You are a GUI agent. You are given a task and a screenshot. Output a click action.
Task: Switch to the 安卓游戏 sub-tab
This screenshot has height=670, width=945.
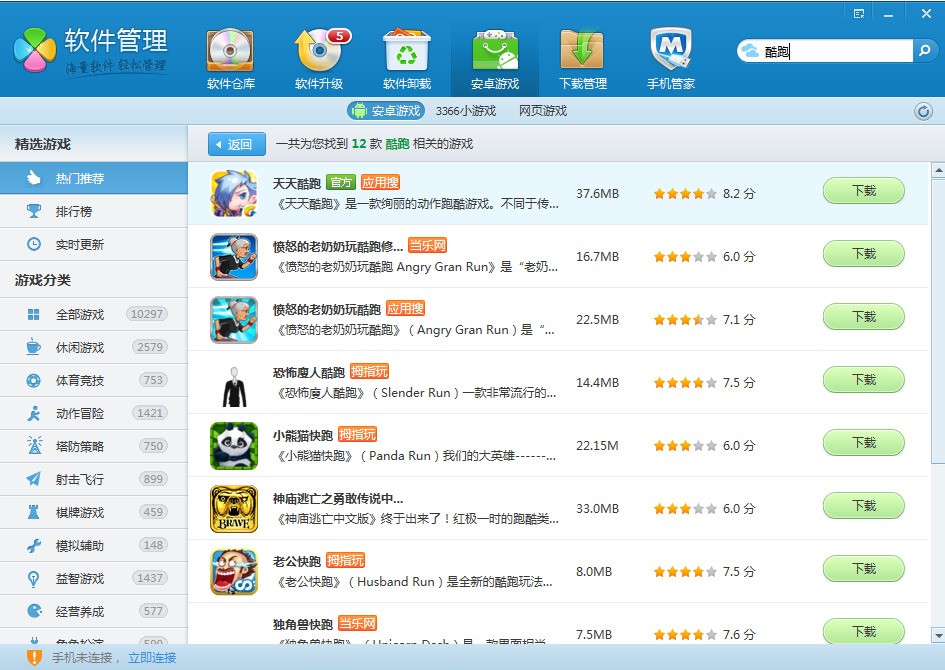pyautogui.click(x=386, y=111)
